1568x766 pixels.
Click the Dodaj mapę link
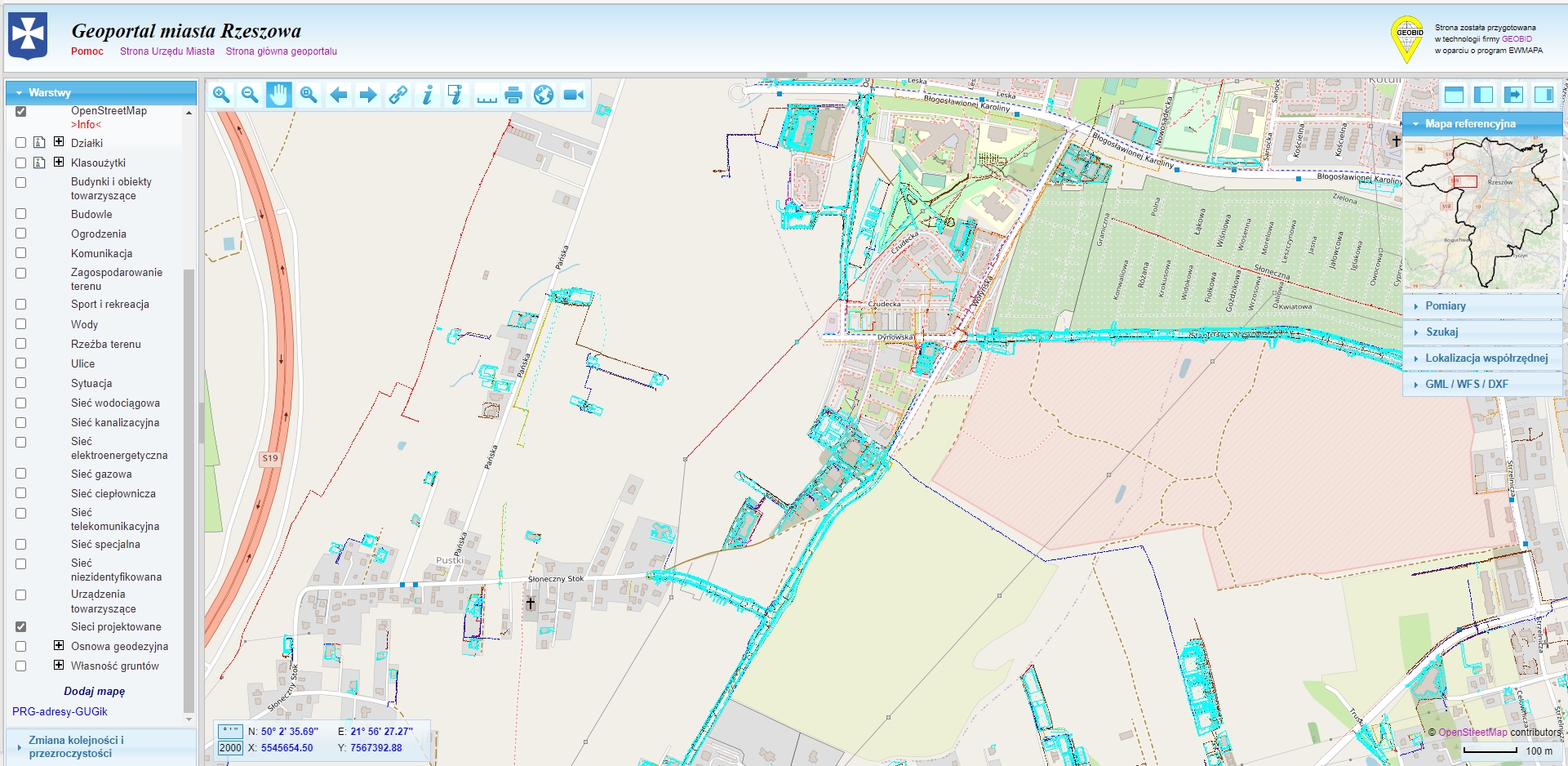coord(95,691)
